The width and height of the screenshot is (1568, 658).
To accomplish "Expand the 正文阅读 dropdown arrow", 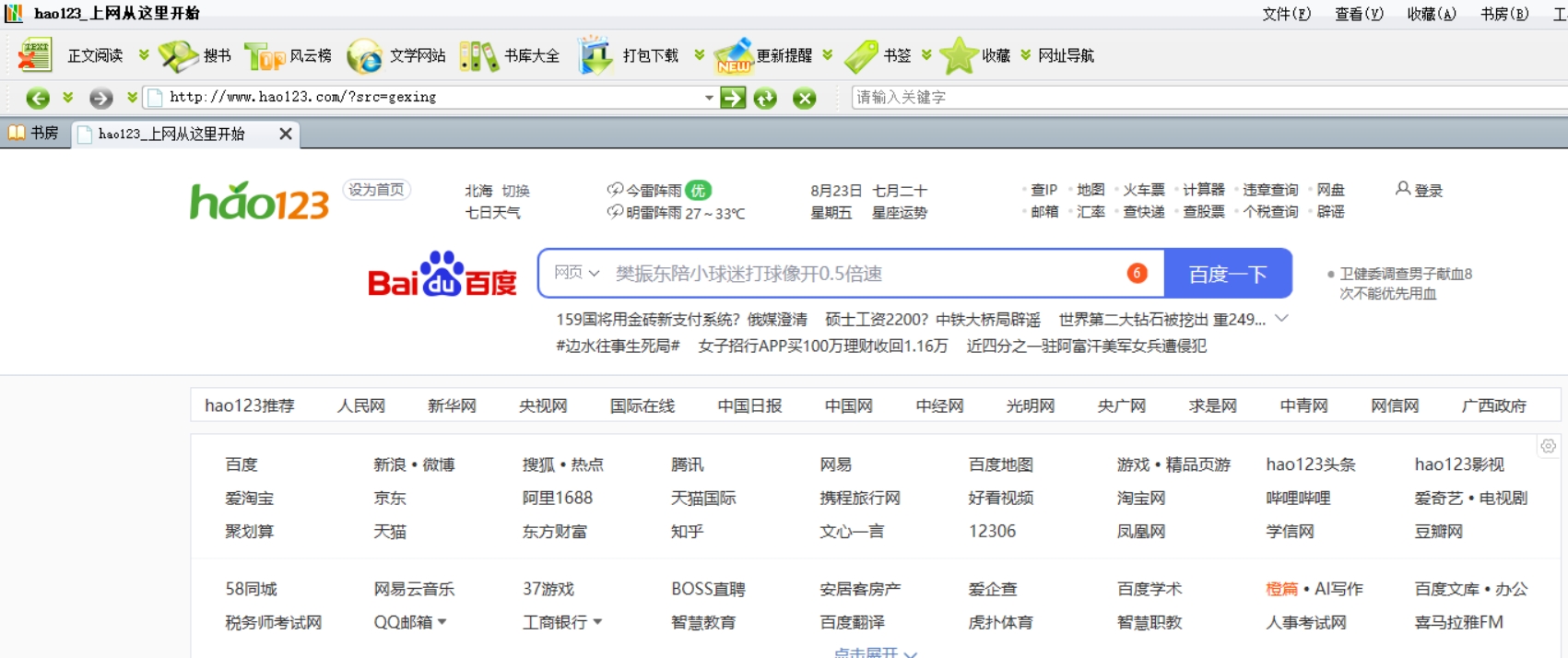I will (143, 55).
